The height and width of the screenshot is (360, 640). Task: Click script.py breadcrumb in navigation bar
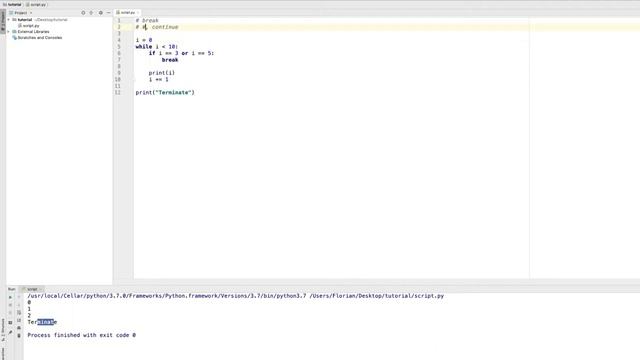click(36, 4)
